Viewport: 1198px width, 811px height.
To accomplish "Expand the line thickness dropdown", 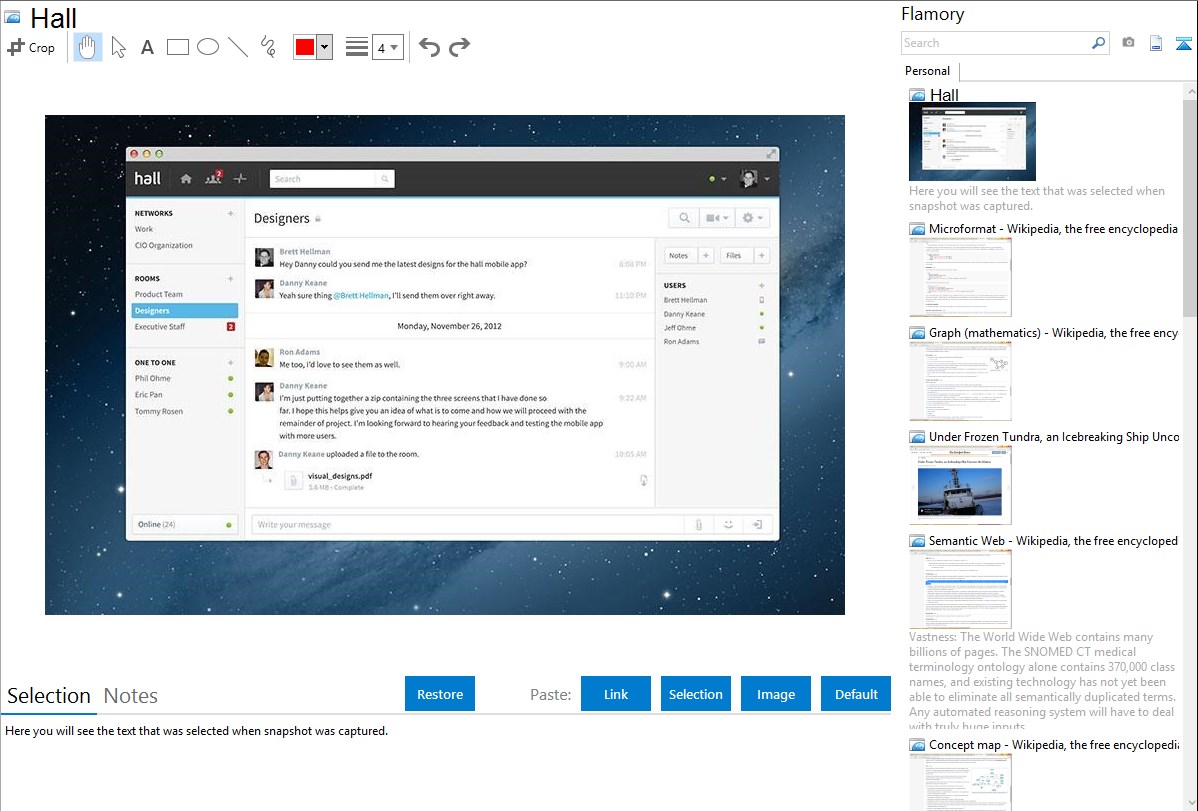I will 388,47.
